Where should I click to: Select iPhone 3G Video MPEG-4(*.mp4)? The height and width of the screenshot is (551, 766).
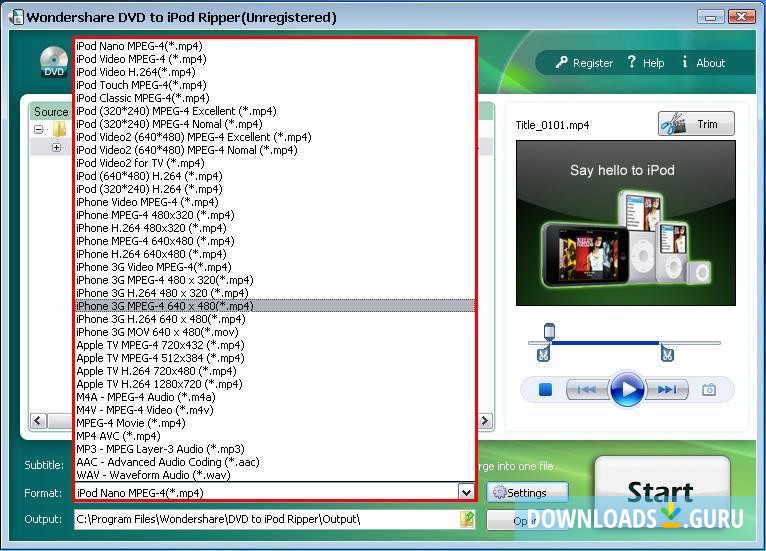(275, 267)
